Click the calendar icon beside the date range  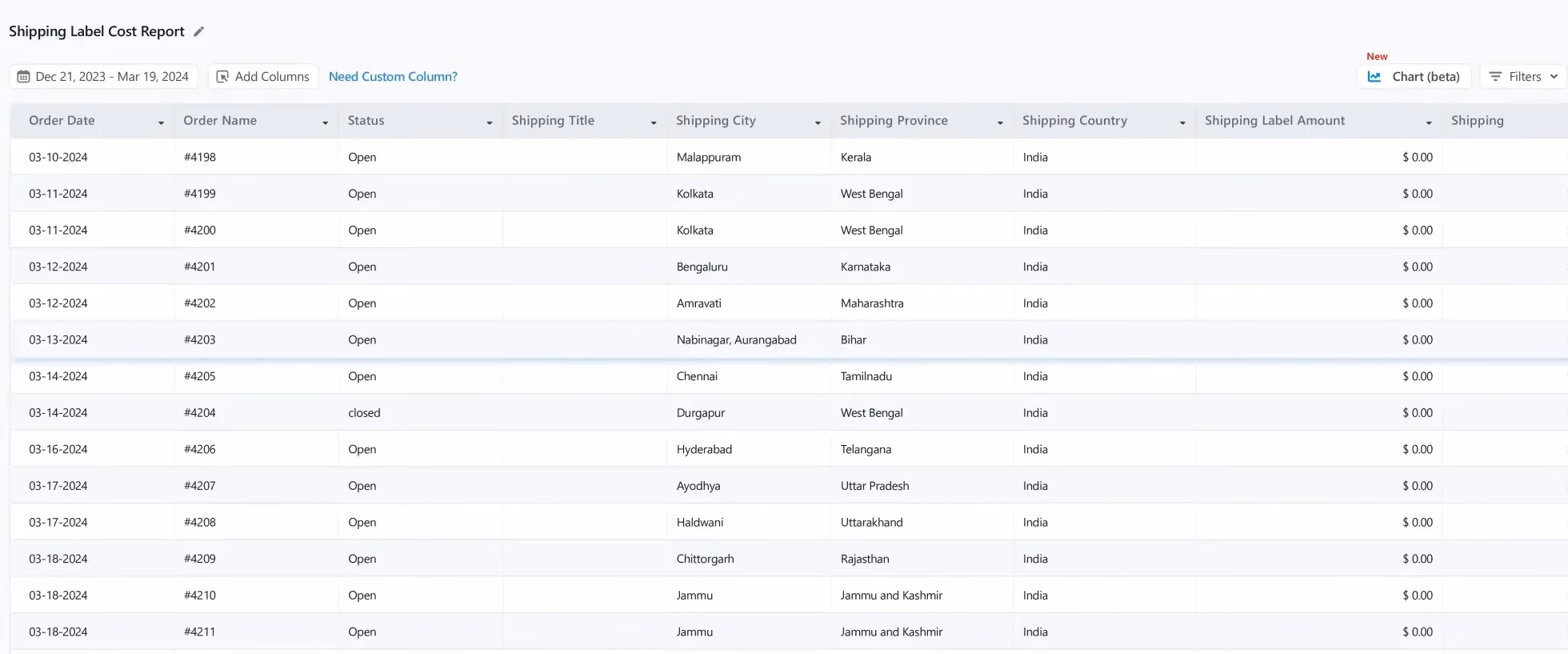(x=24, y=77)
